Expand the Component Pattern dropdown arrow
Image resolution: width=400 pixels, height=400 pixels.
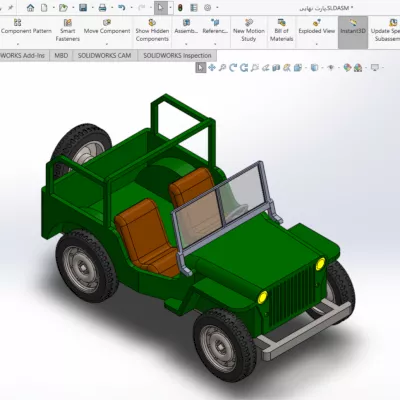pos(17,44)
